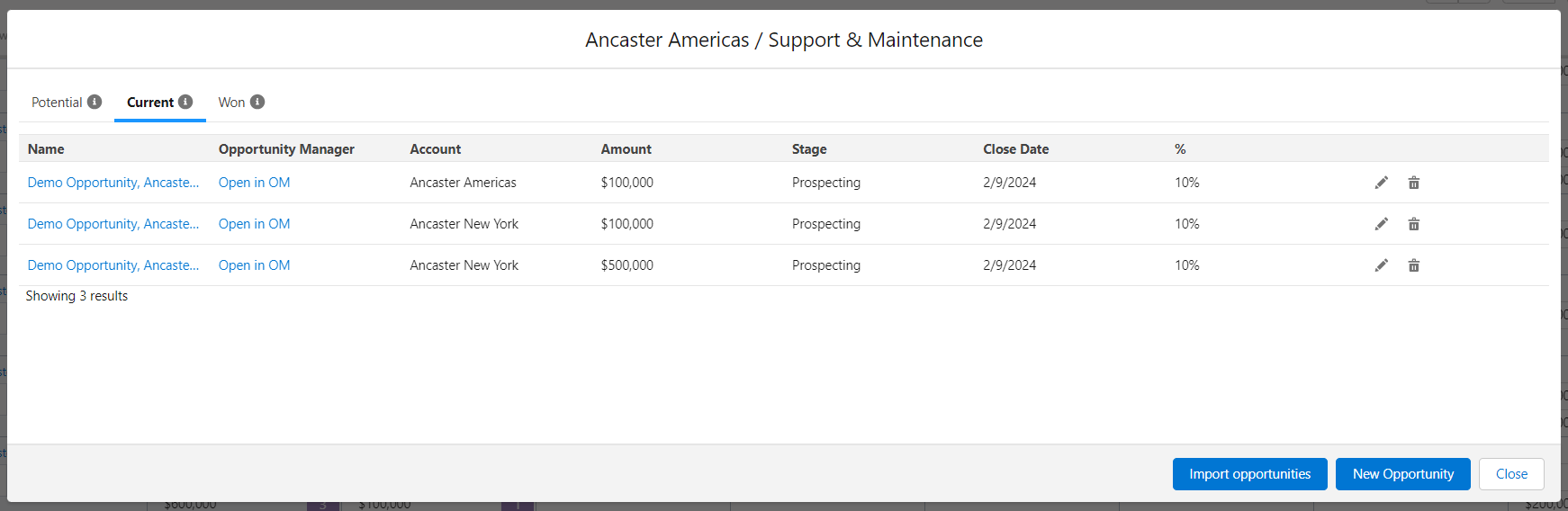Delete the Ancaster Americas opportunity row

(1414, 183)
